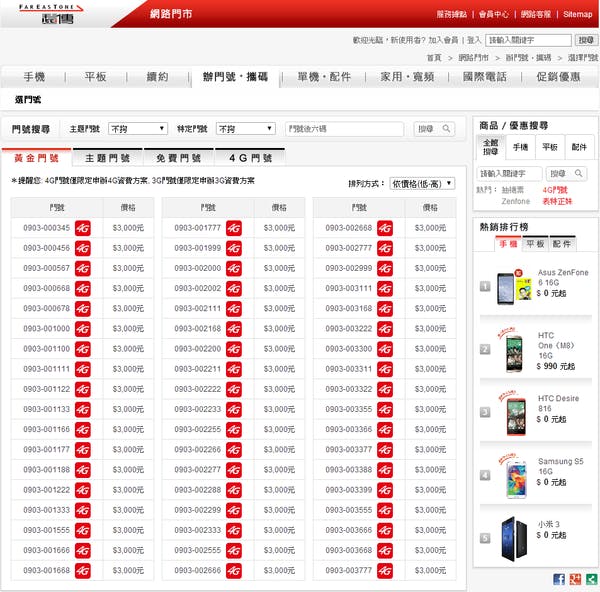
Task: Click the 加入會員 link
Action: click(x=443, y=40)
